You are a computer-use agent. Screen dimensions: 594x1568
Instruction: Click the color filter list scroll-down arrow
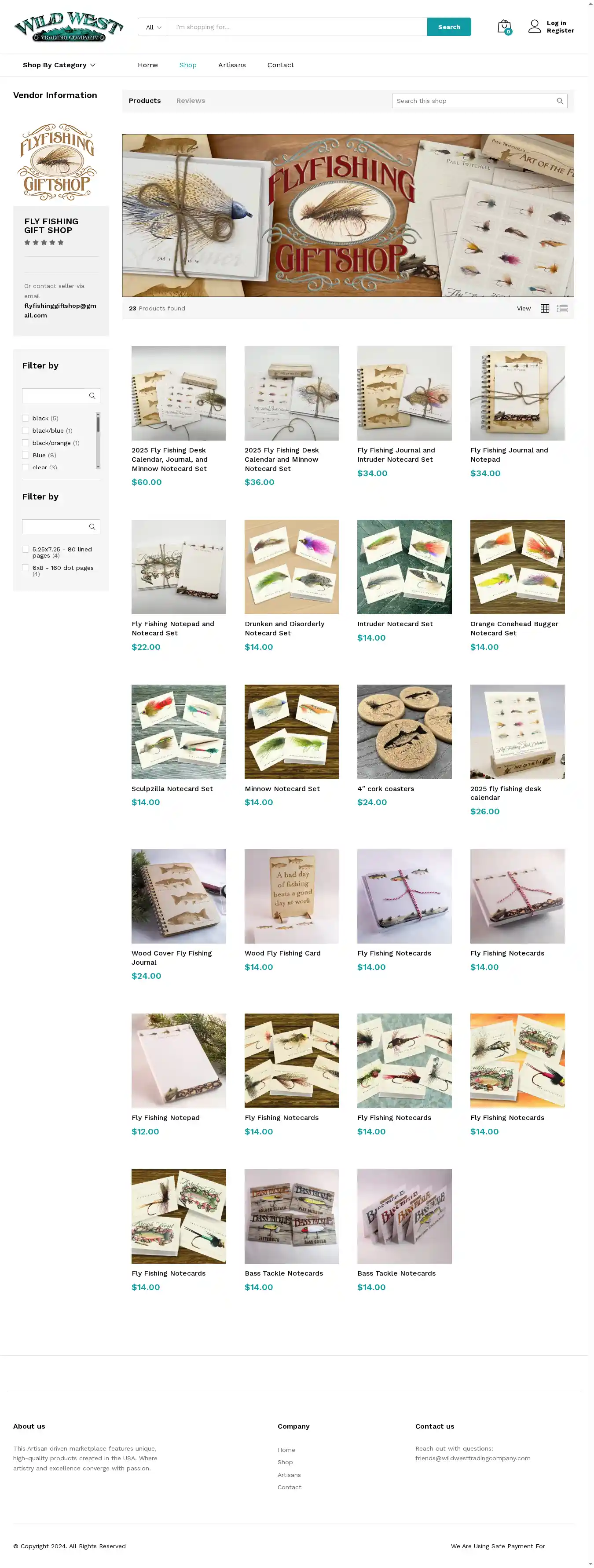(x=98, y=467)
